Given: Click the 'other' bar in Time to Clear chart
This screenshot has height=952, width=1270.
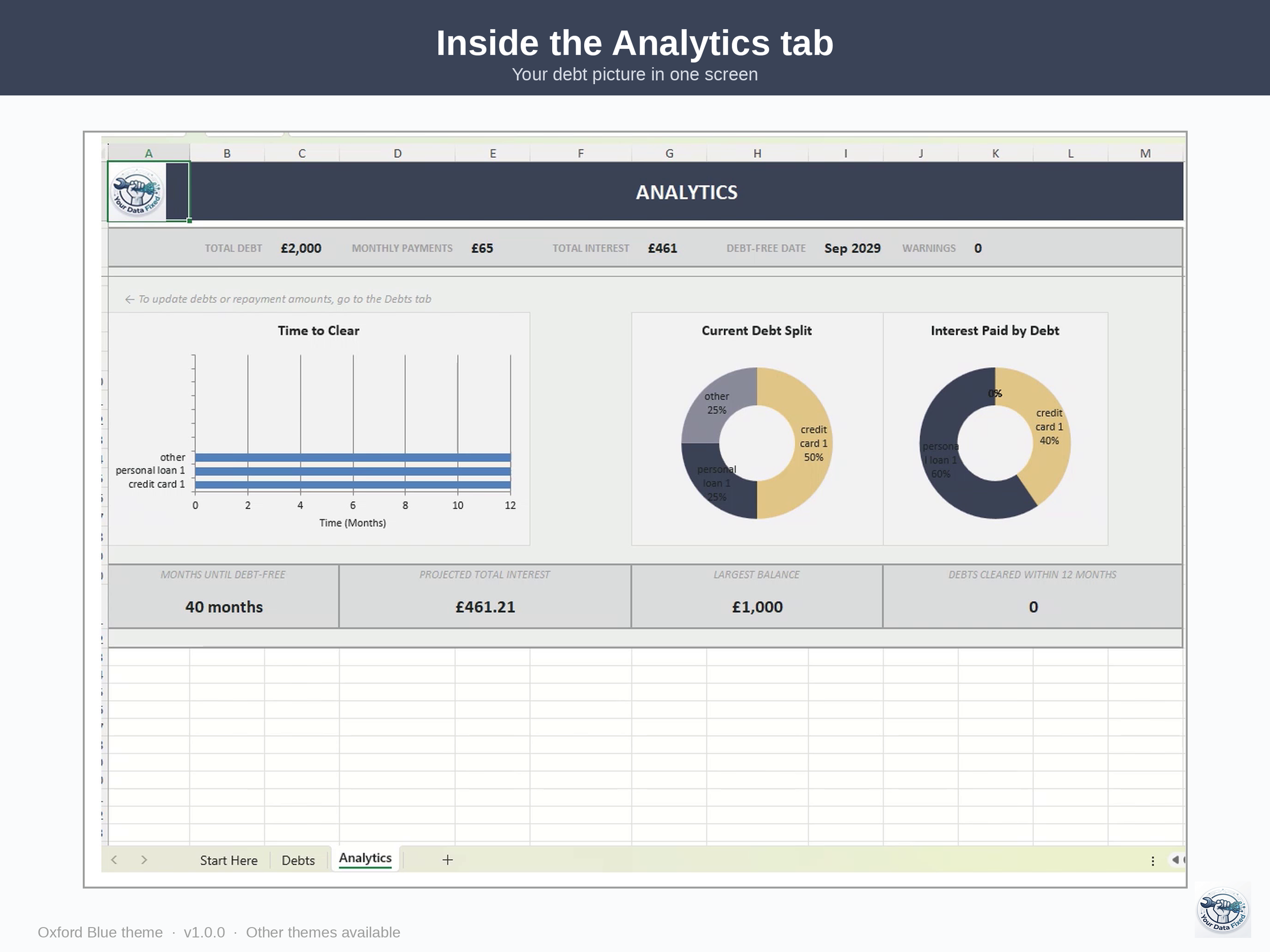Looking at the screenshot, I should [x=353, y=457].
